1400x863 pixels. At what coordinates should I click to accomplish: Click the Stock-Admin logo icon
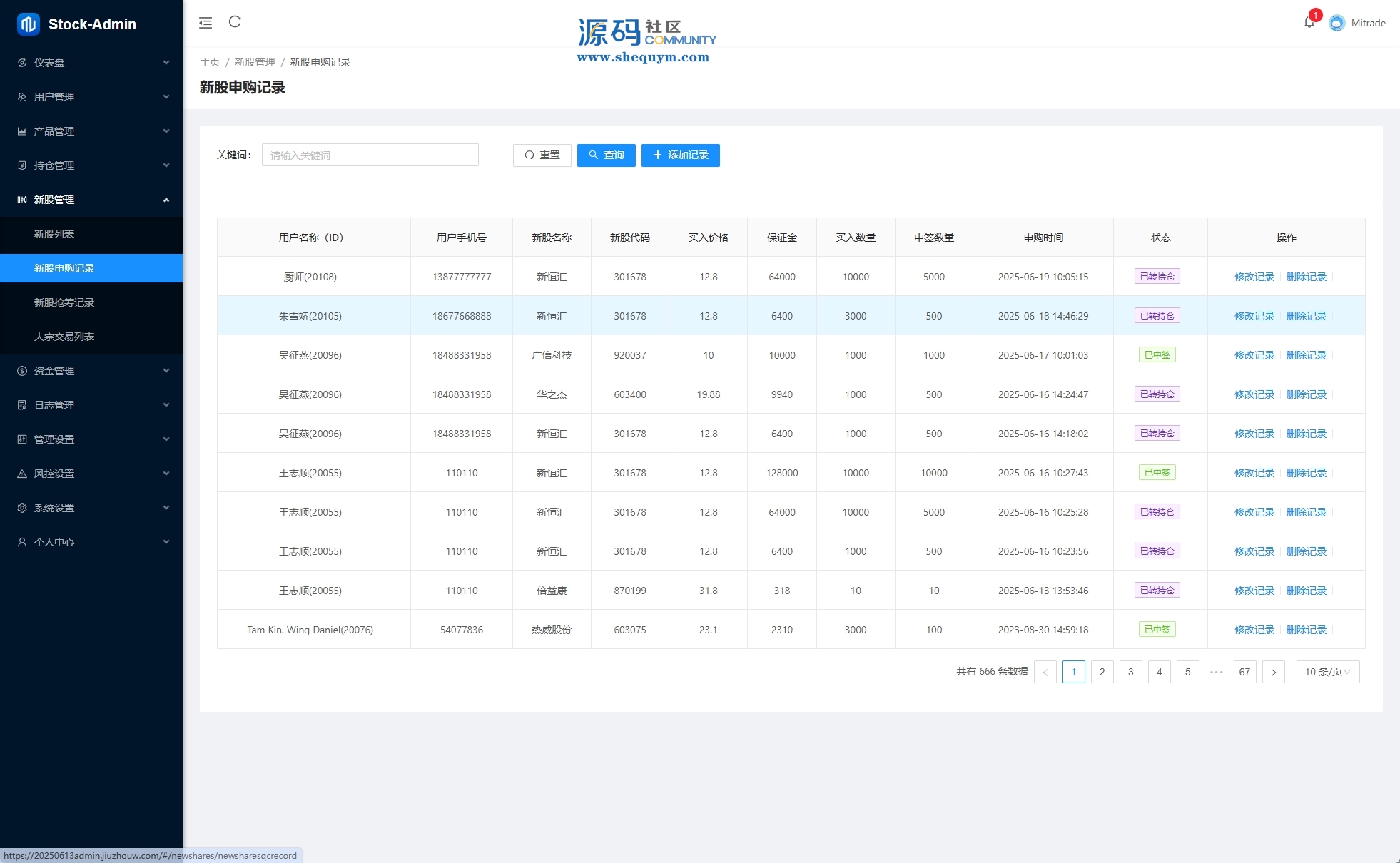coord(28,24)
